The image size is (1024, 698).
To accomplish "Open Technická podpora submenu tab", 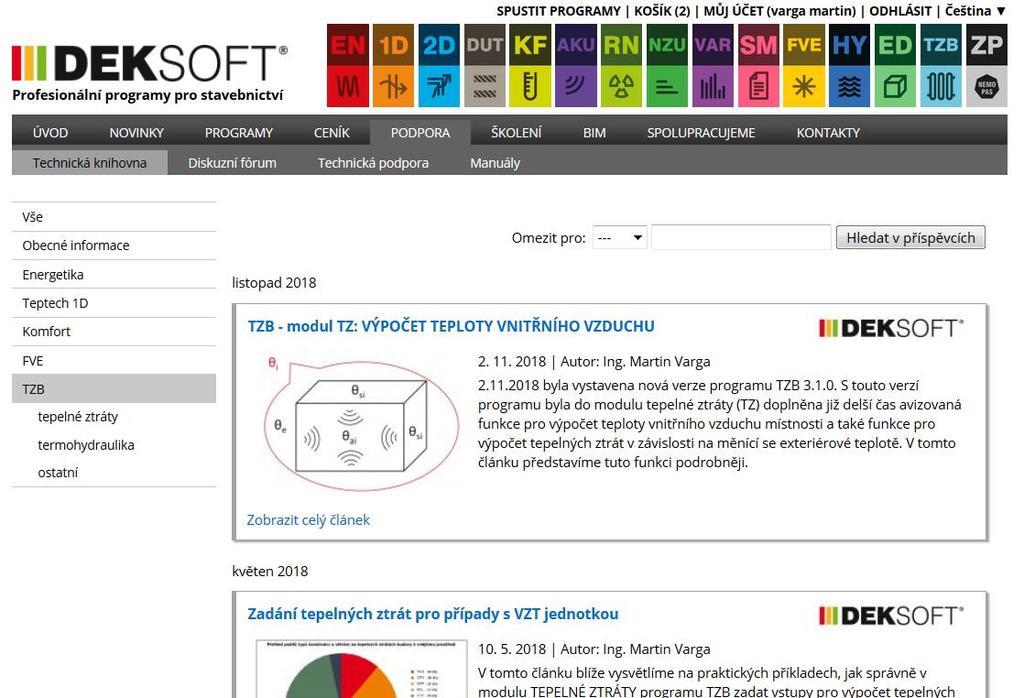I will click(373, 163).
